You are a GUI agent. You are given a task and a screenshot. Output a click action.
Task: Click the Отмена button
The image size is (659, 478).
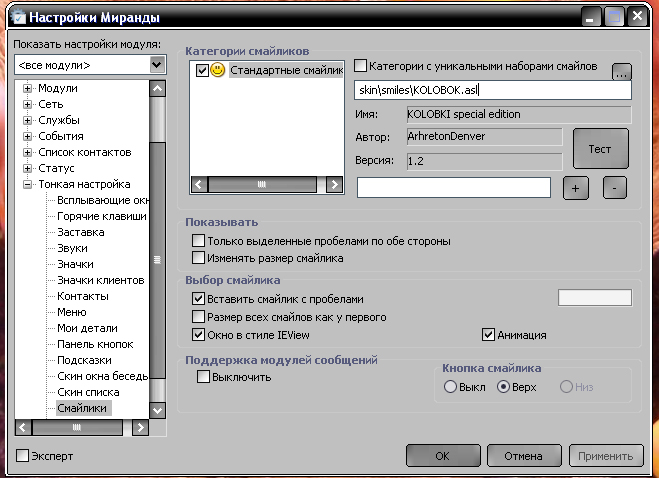(522, 456)
